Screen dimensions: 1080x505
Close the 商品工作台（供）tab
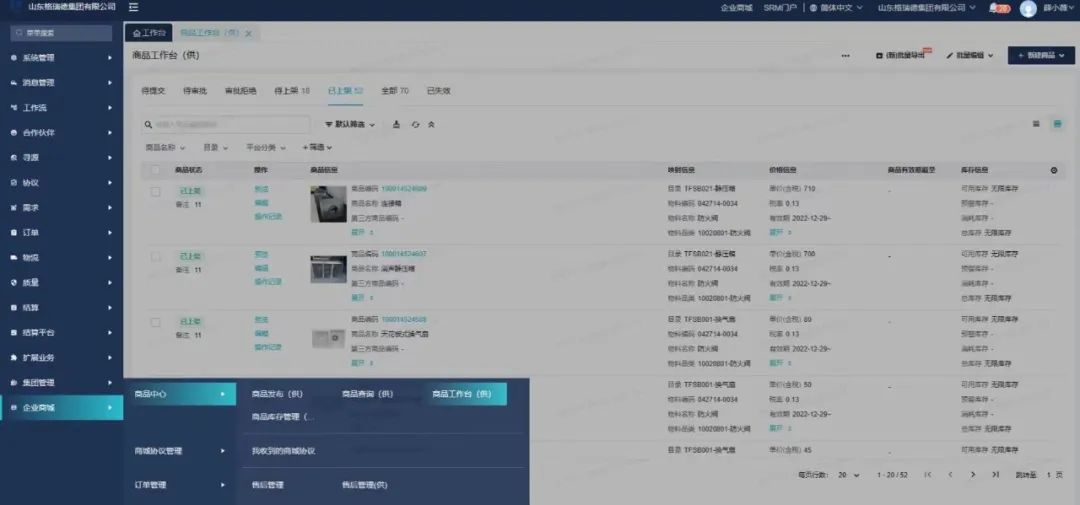[x=249, y=33]
